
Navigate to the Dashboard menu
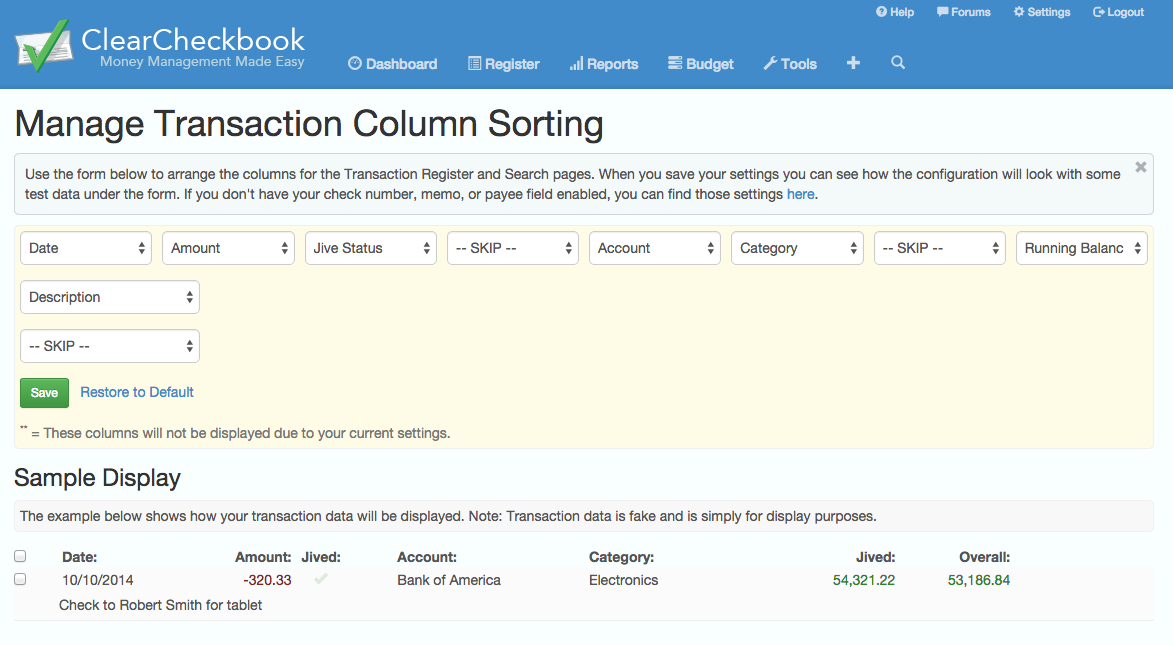coord(392,64)
